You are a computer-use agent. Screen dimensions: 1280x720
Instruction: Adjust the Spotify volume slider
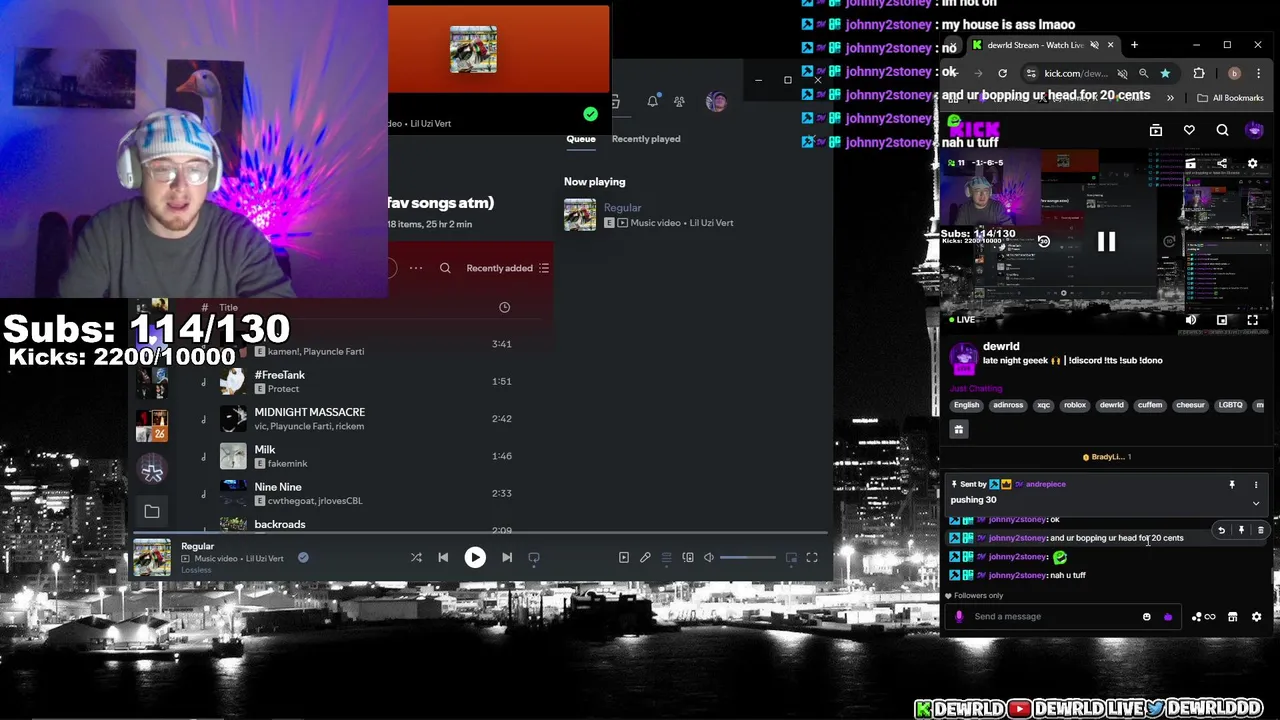pyautogui.click(x=747, y=557)
